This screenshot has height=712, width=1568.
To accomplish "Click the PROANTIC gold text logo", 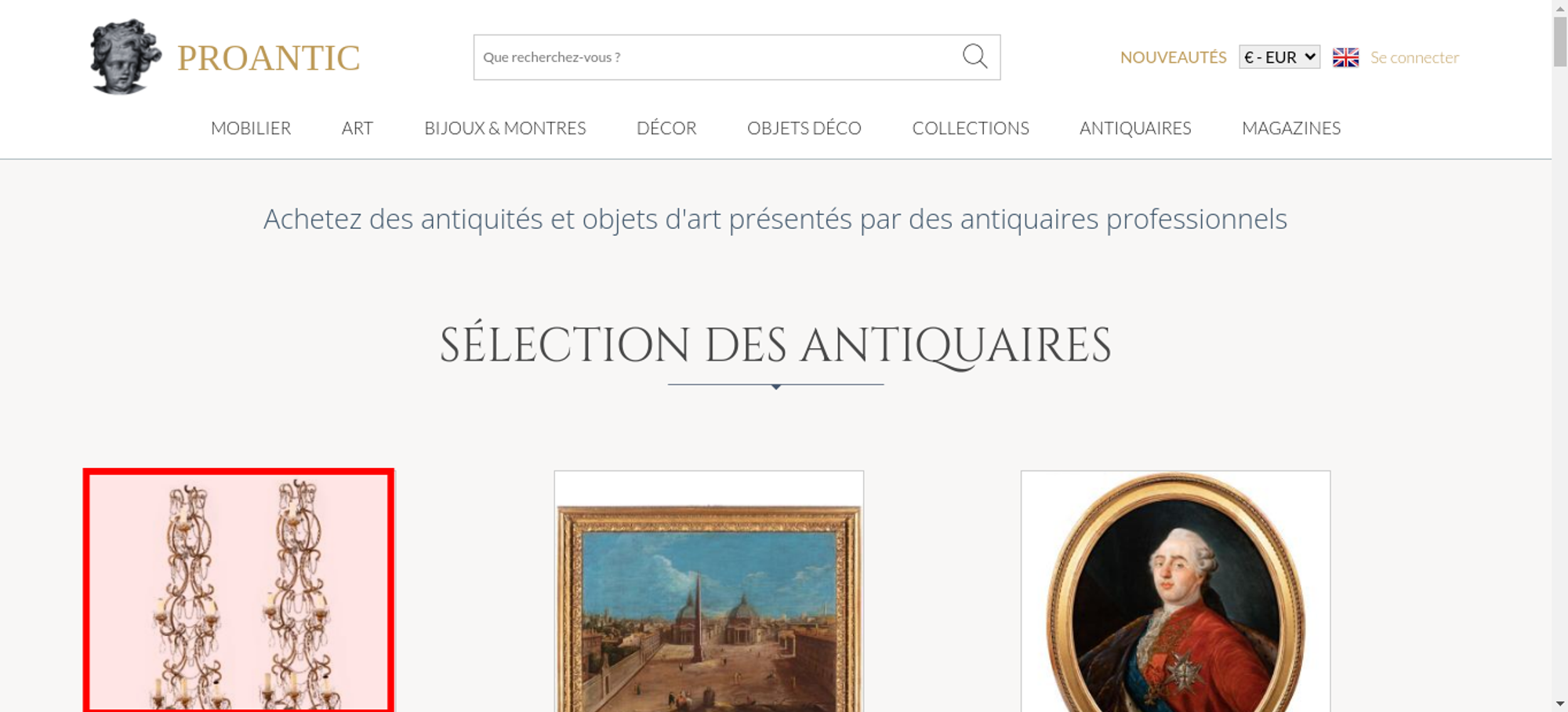I will coord(268,58).
